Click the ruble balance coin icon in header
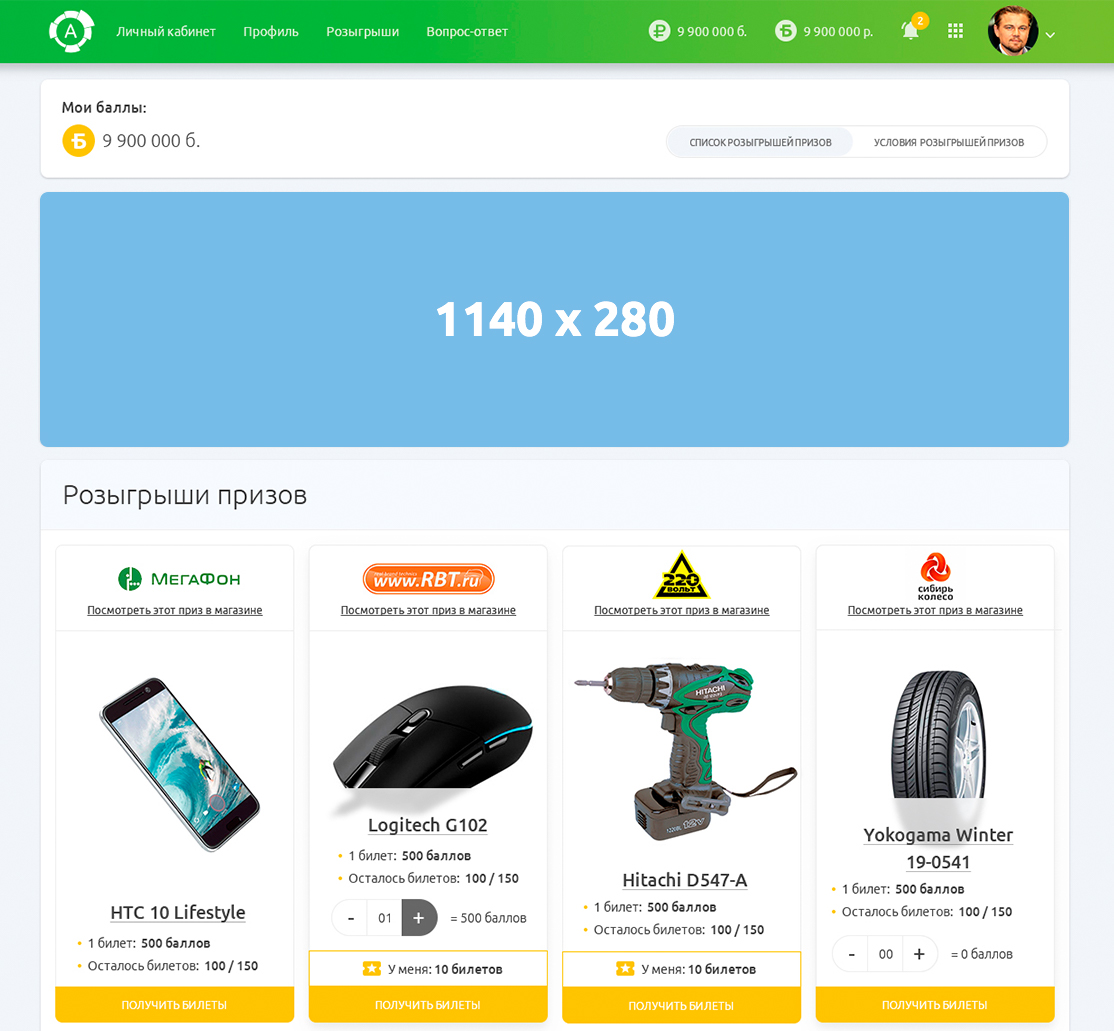 [x=659, y=31]
